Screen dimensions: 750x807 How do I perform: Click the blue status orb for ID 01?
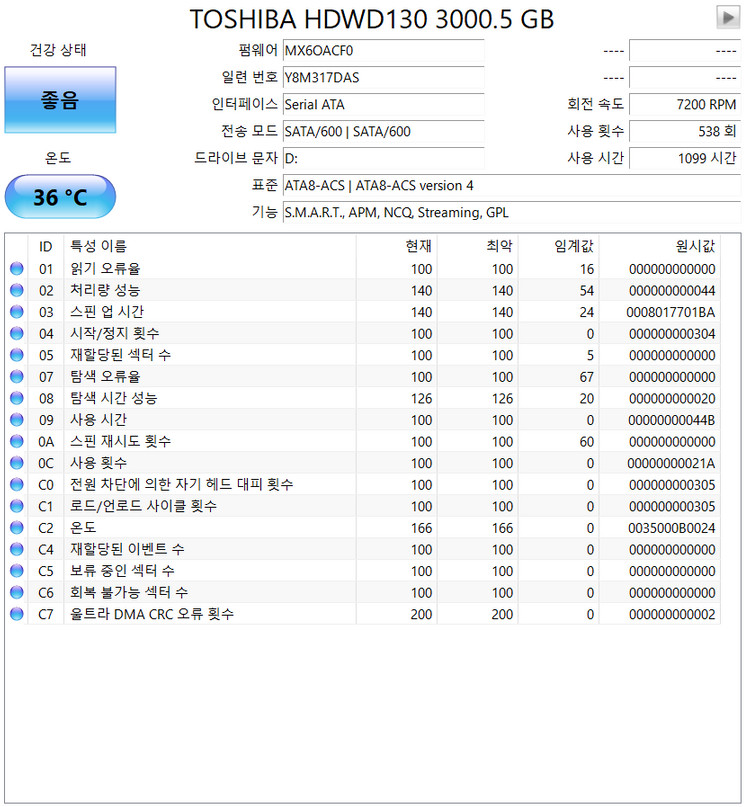(x=17, y=269)
